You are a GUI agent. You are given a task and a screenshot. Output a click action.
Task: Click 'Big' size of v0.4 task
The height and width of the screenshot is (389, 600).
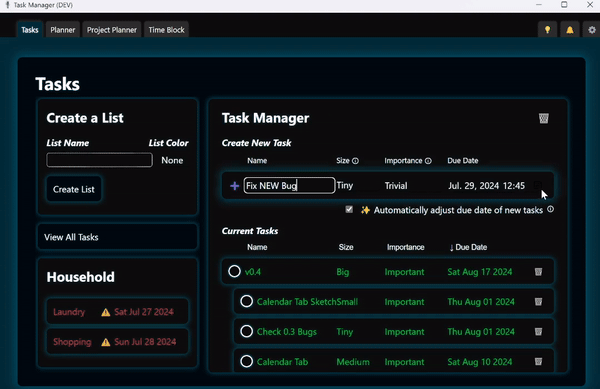coord(342,272)
